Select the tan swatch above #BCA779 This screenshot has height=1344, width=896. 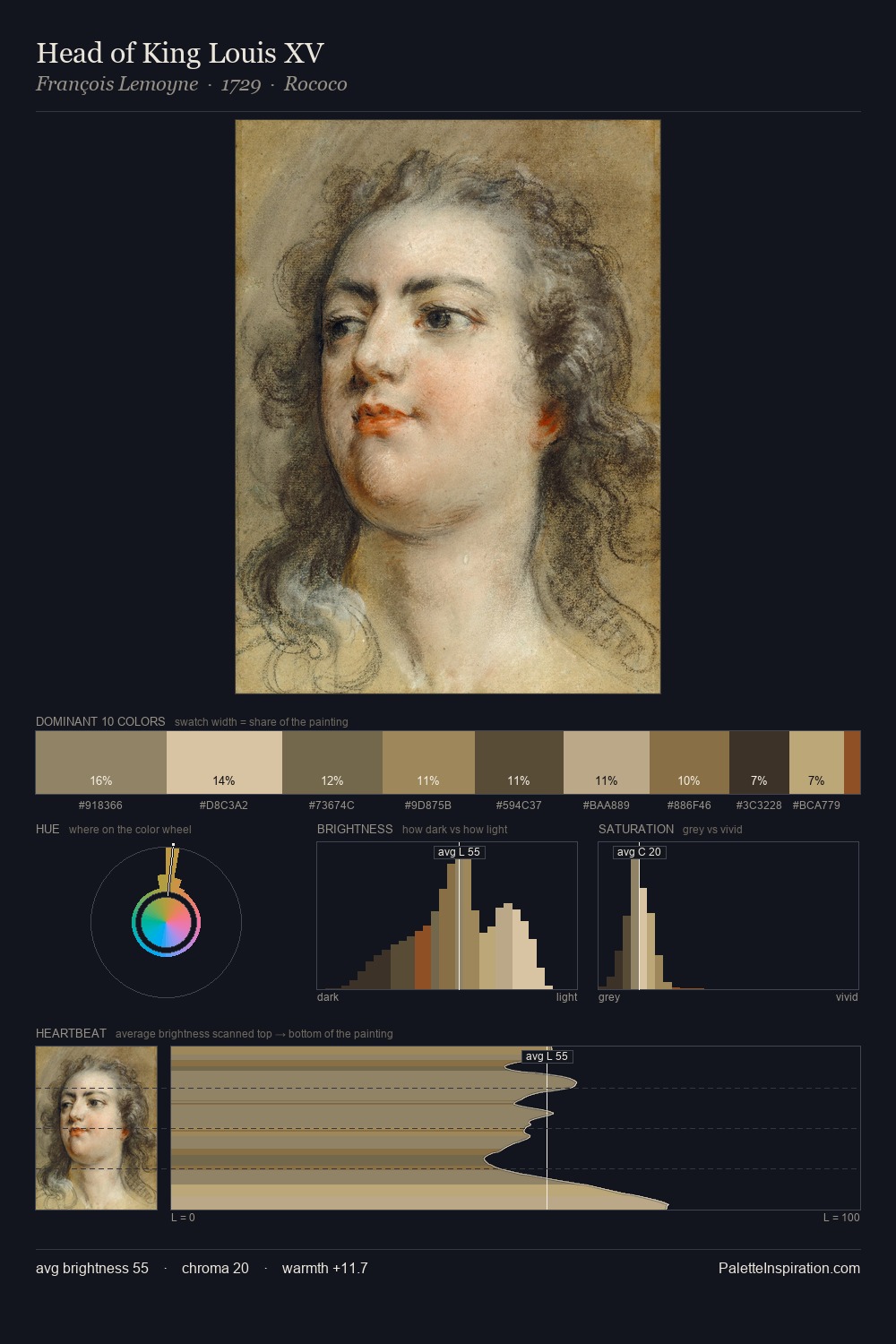pyautogui.click(x=816, y=762)
